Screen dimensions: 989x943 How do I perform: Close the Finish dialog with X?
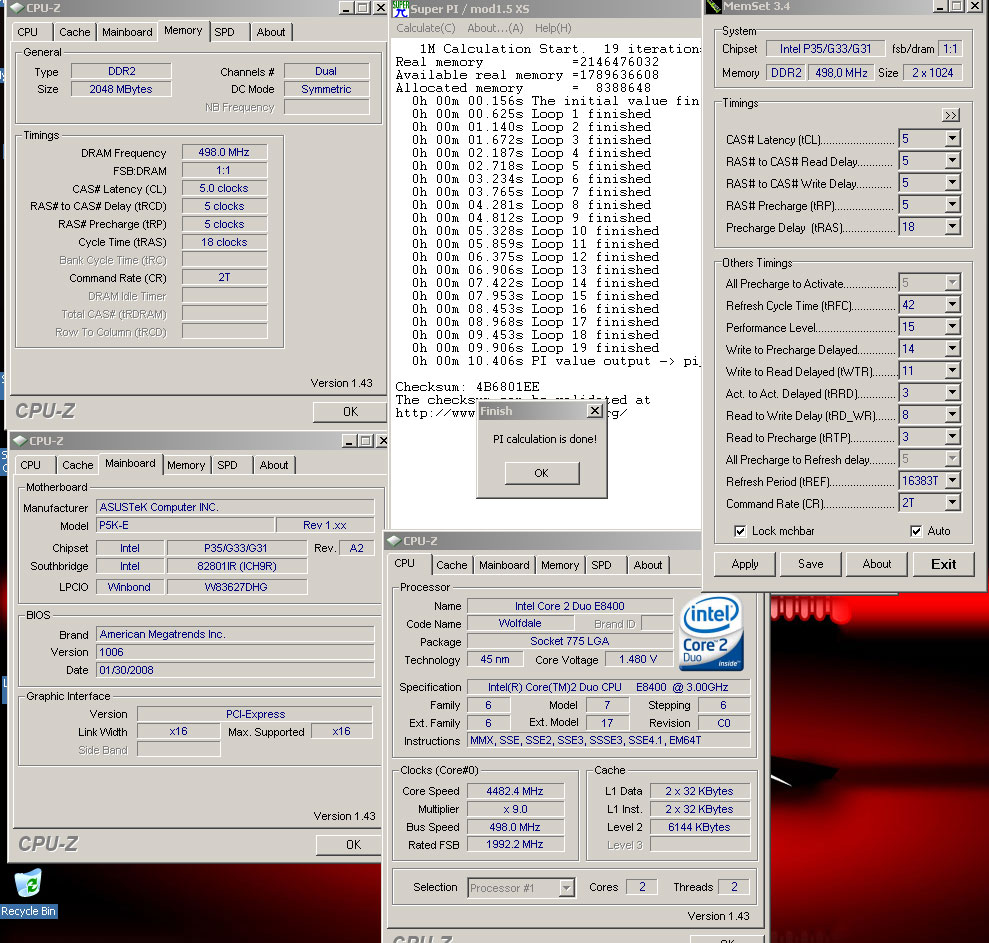pos(595,411)
